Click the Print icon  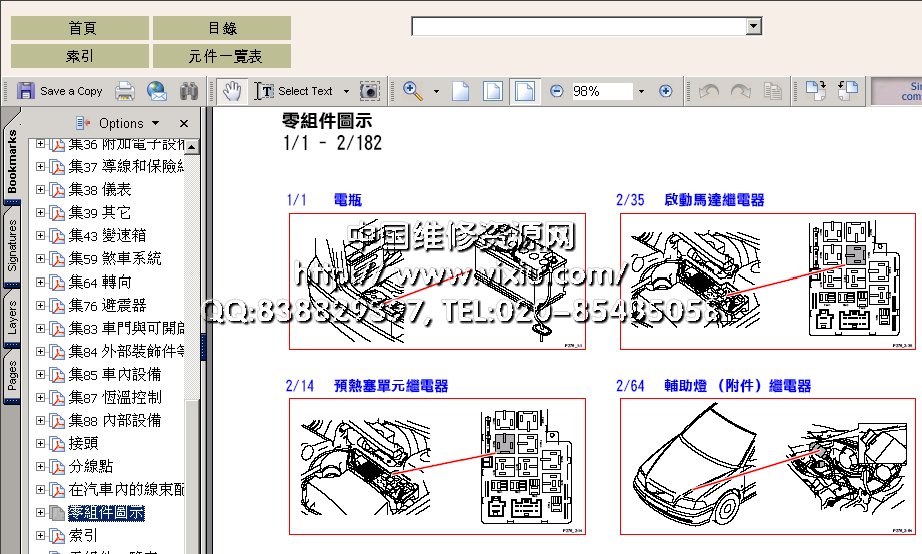pyautogui.click(x=125, y=91)
